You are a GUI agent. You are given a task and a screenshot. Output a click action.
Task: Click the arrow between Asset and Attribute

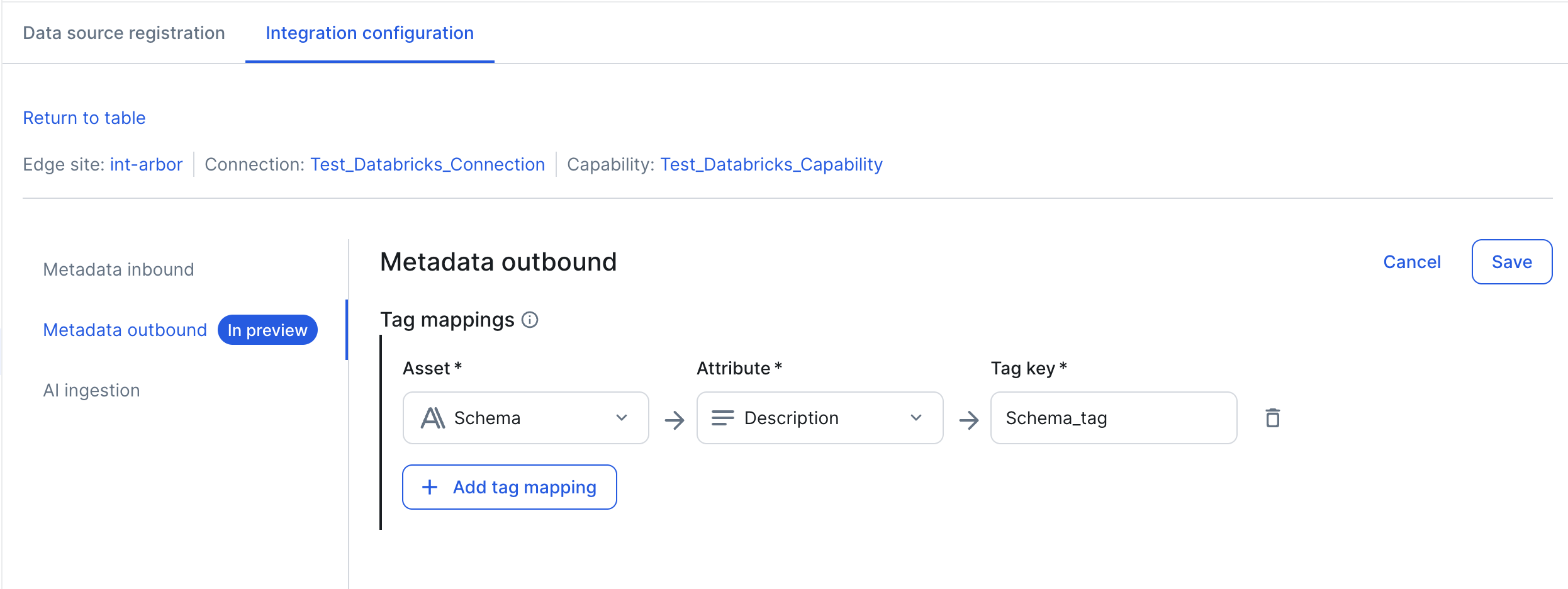674,420
